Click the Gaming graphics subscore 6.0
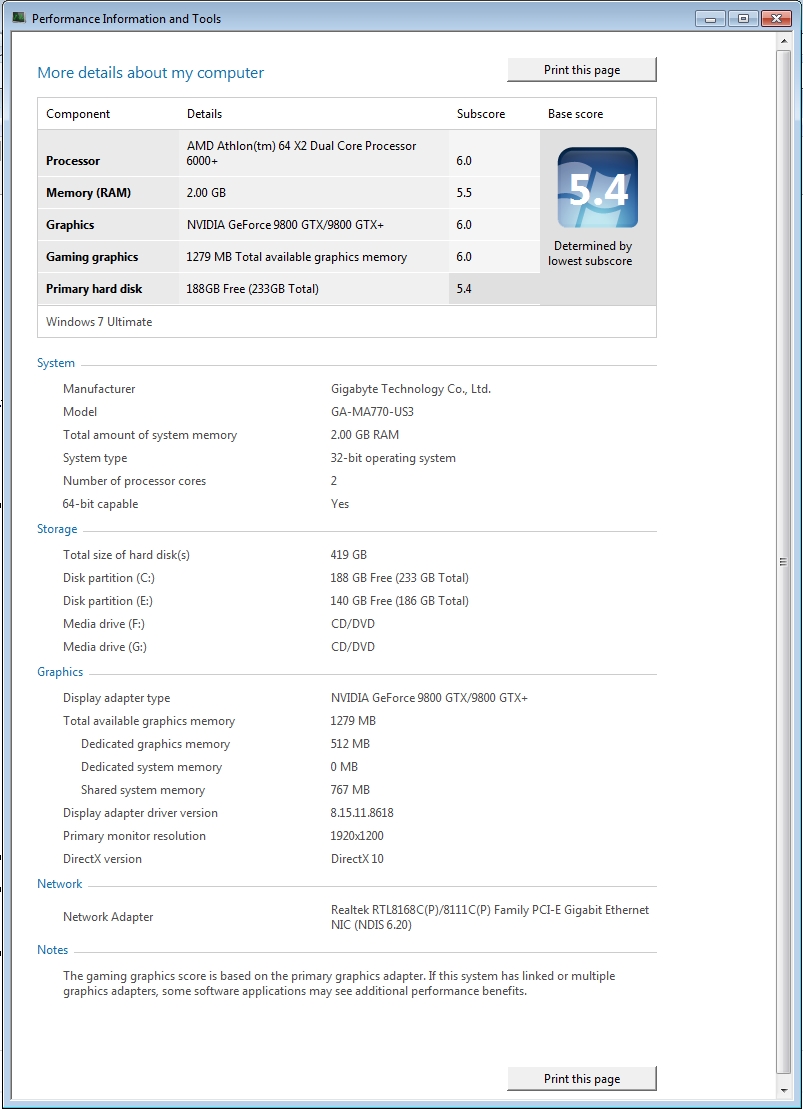This screenshot has height=1110, width=803. tap(464, 257)
